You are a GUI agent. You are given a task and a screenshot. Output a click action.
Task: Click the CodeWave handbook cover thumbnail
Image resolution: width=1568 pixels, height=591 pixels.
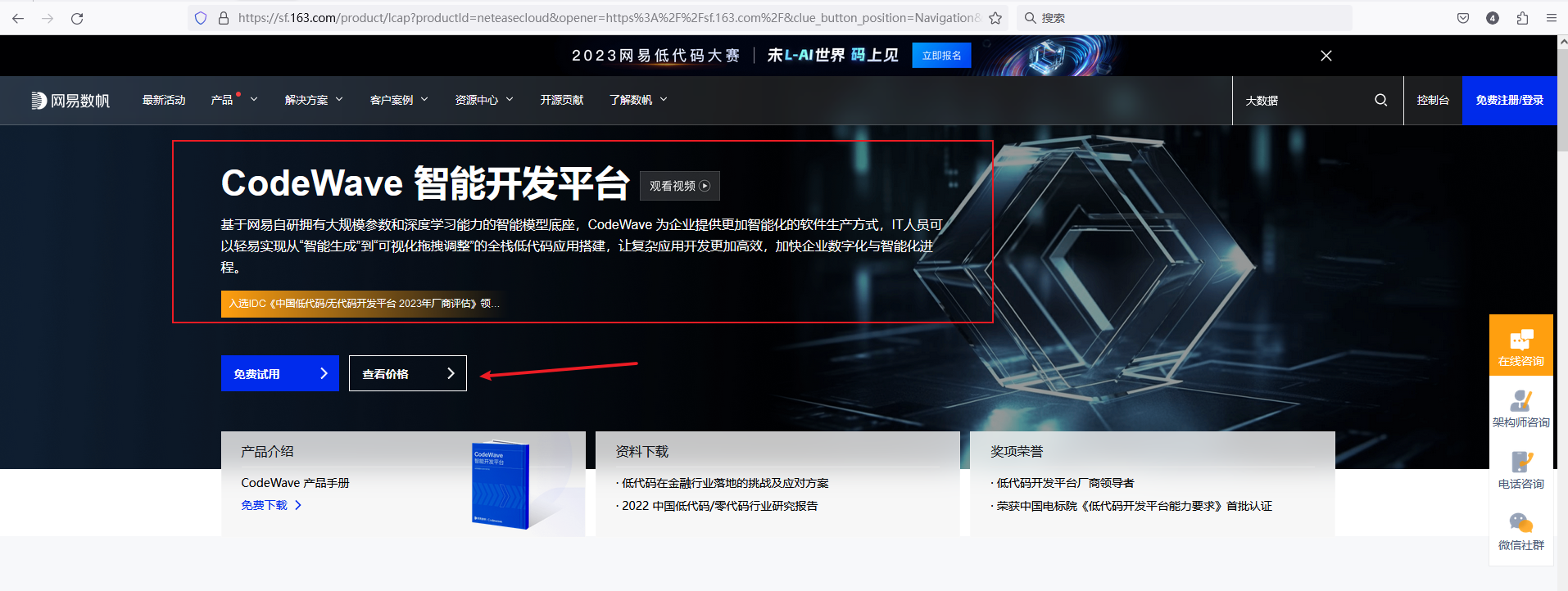click(501, 485)
